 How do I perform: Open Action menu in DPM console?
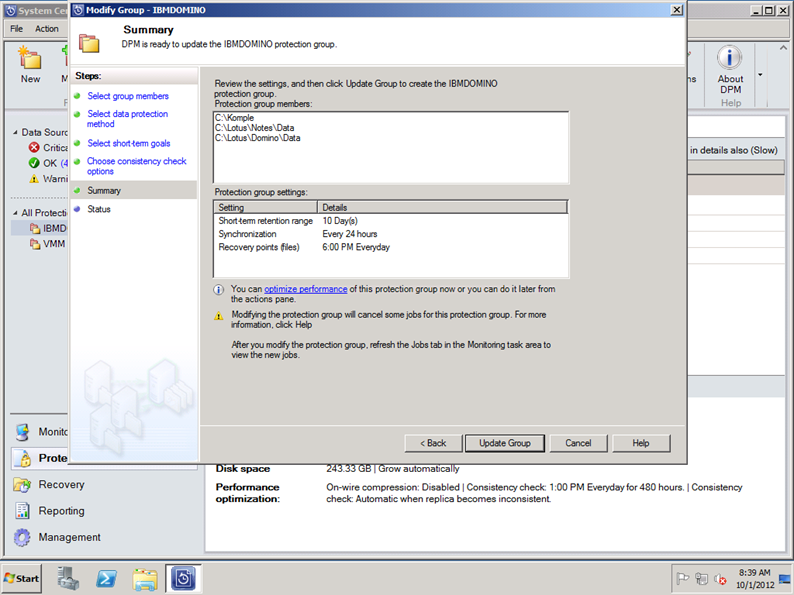point(47,29)
